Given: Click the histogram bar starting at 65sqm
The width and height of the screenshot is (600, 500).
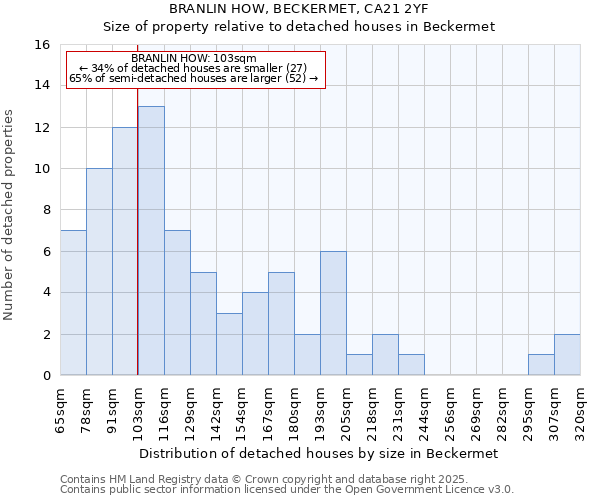Looking at the screenshot, I should pos(73,303).
